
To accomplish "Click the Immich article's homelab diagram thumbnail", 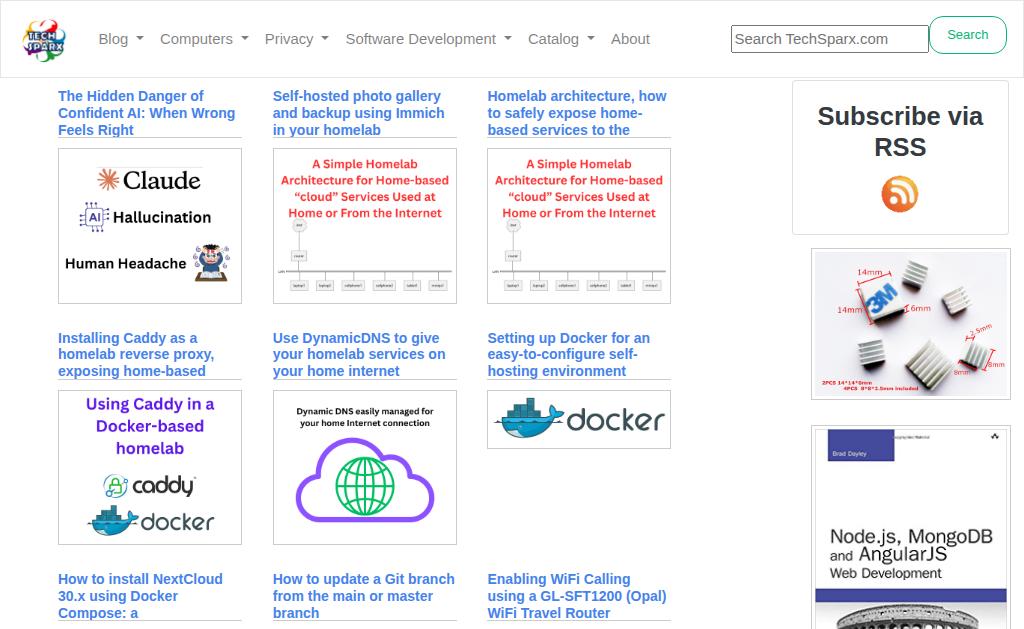I will [364, 226].
